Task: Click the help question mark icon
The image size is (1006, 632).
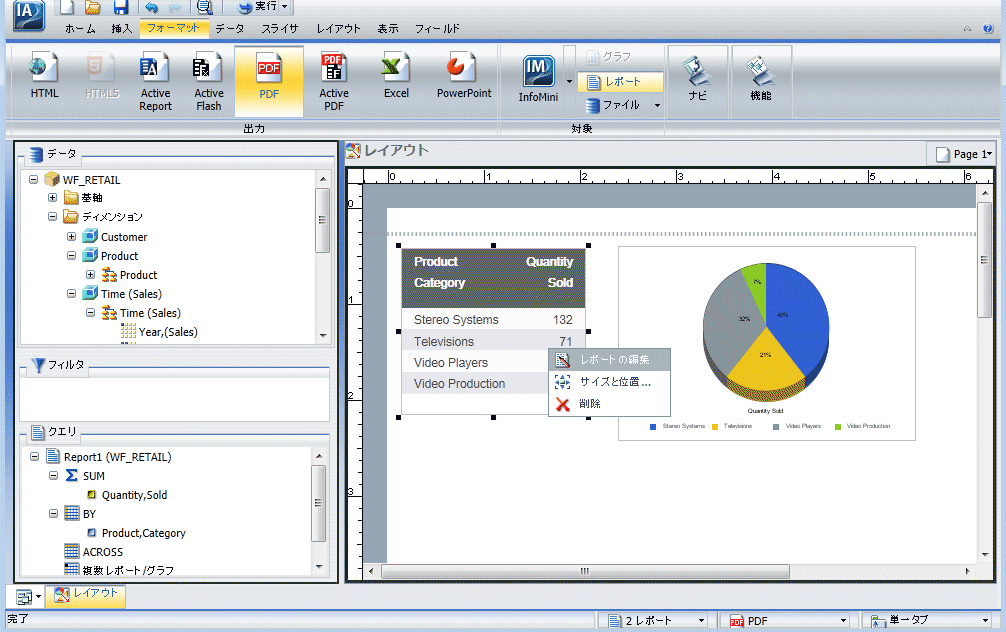Action: pos(988,28)
